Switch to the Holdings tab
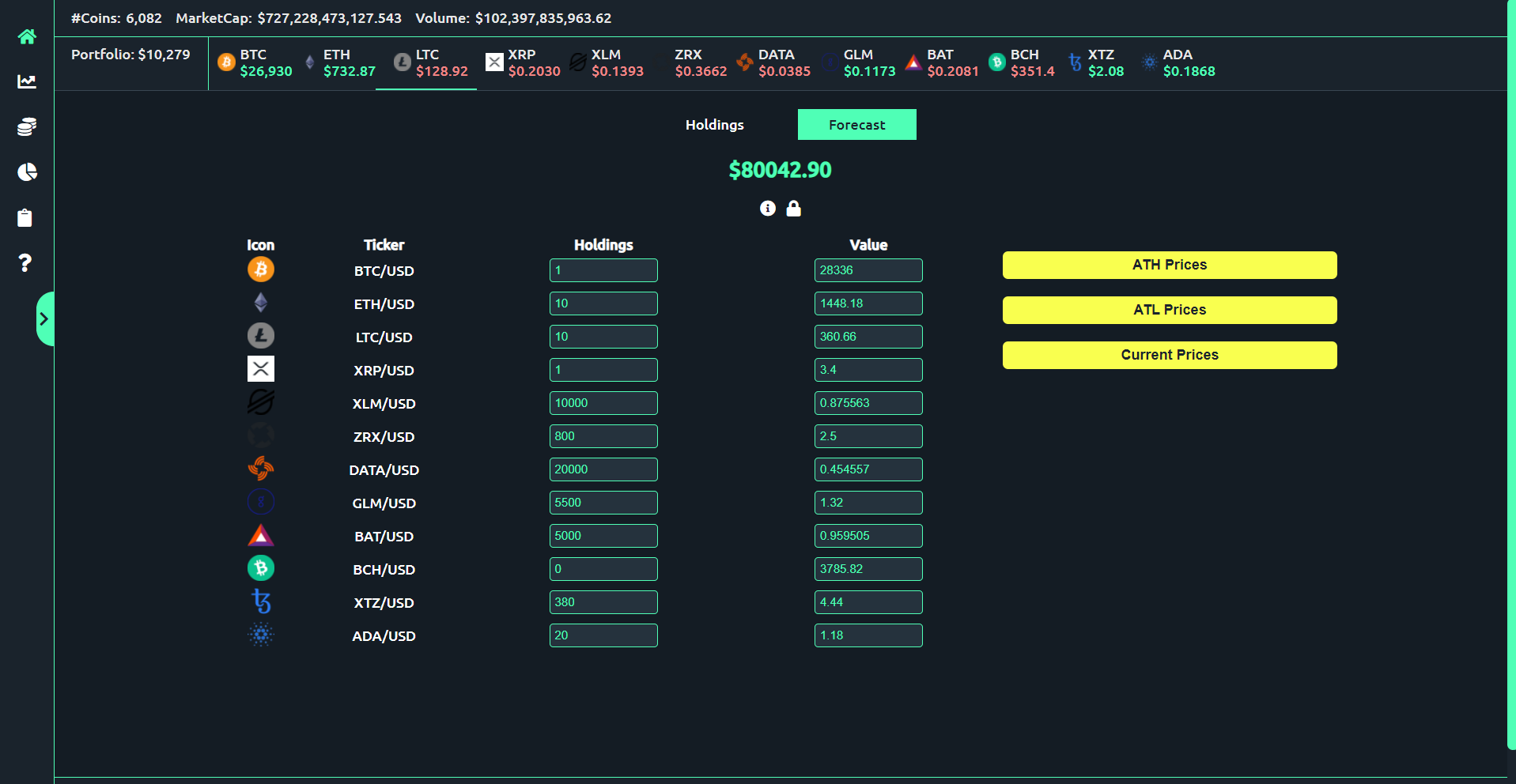The image size is (1516, 784). [715, 125]
